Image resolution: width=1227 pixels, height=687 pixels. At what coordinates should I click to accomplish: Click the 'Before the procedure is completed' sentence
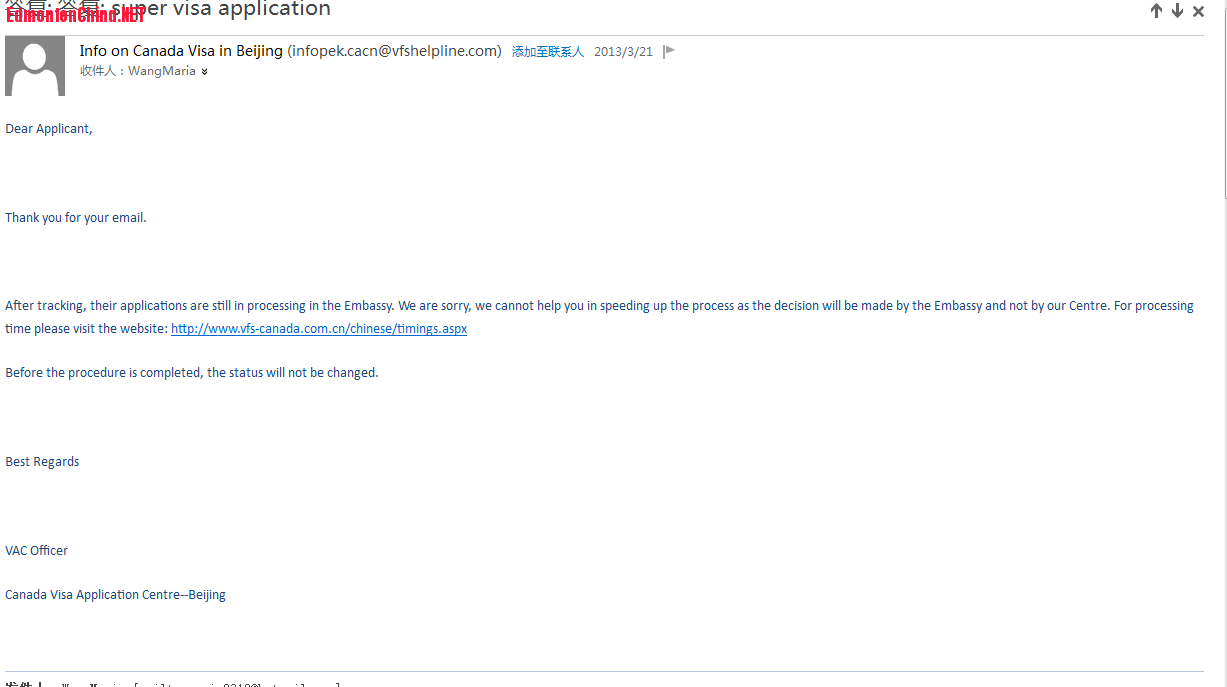coord(192,372)
